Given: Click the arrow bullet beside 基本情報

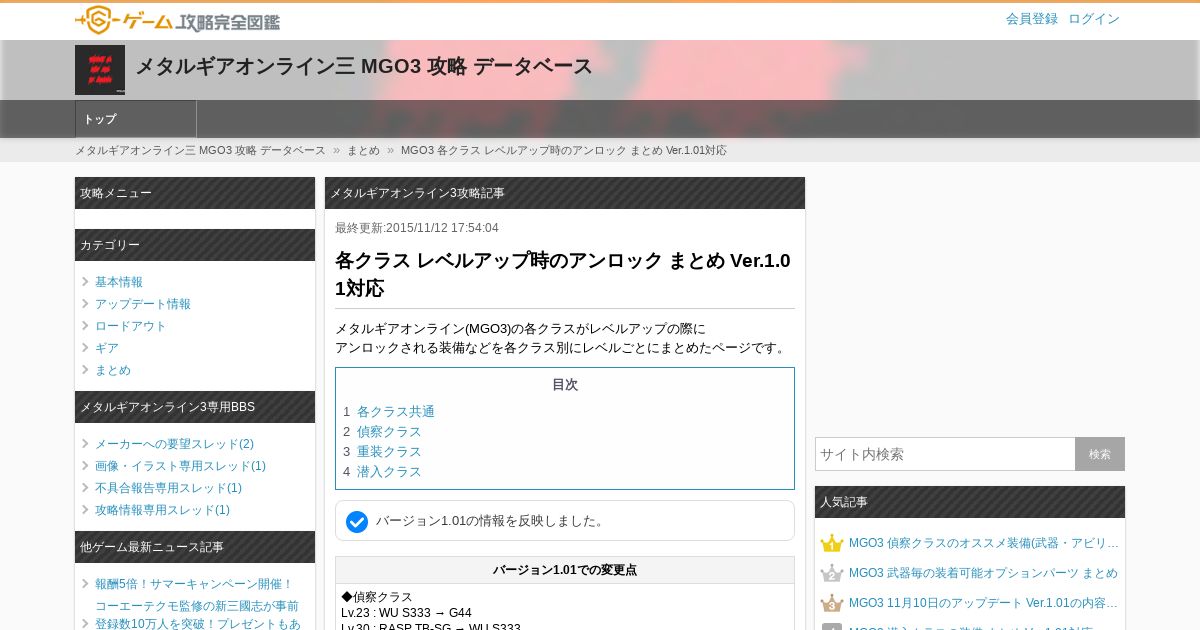Looking at the screenshot, I should [86, 282].
